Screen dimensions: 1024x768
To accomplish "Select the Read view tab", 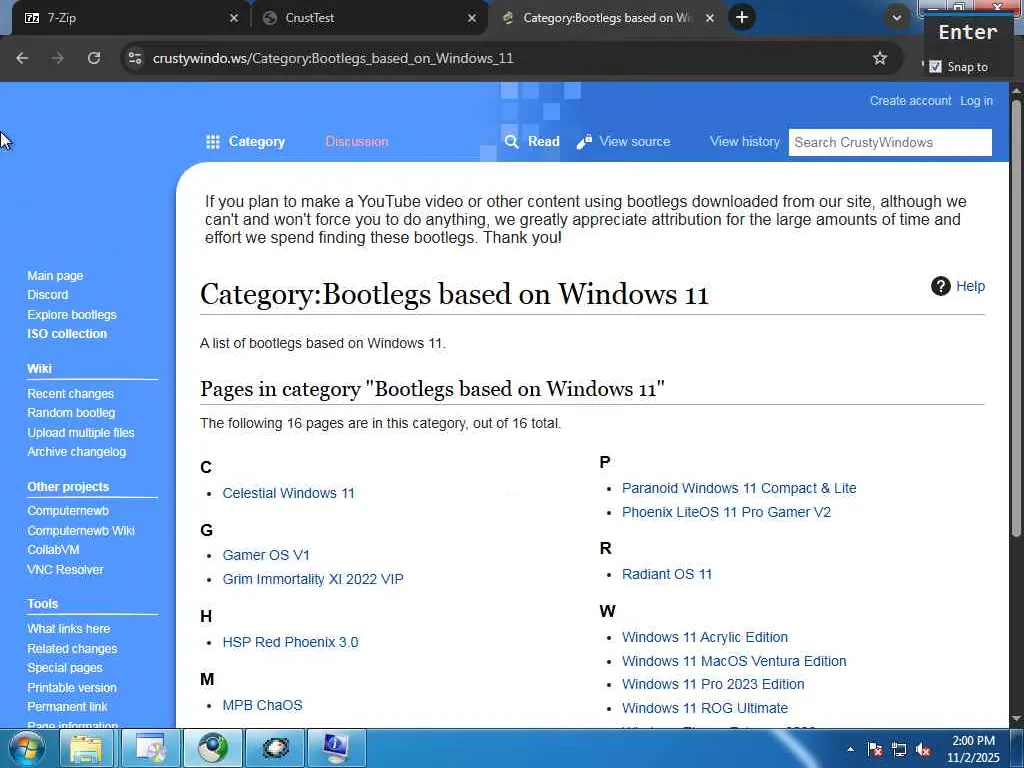I will point(543,142).
